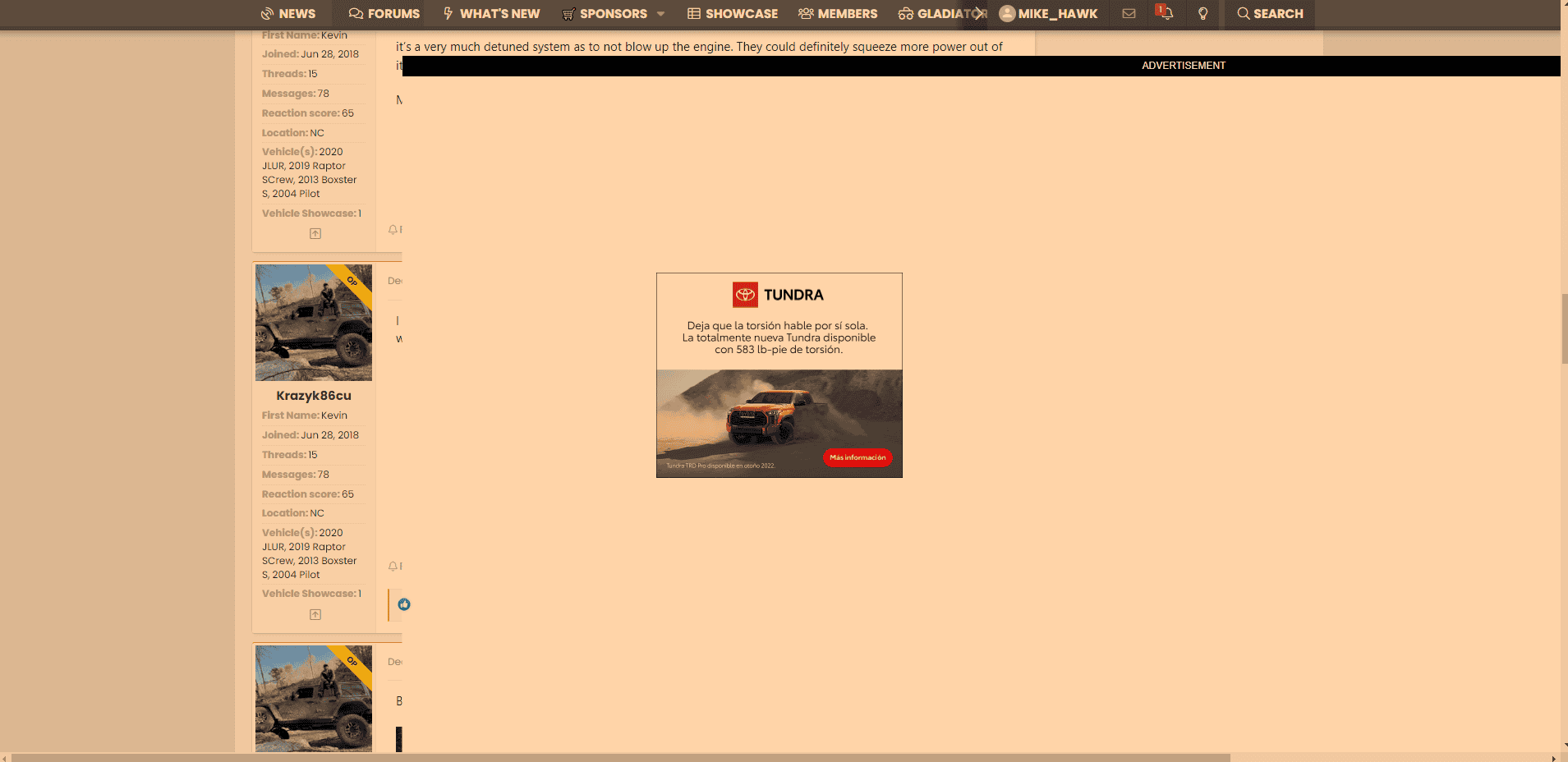Open the Members page
1568x762 pixels.
pyautogui.click(x=838, y=14)
